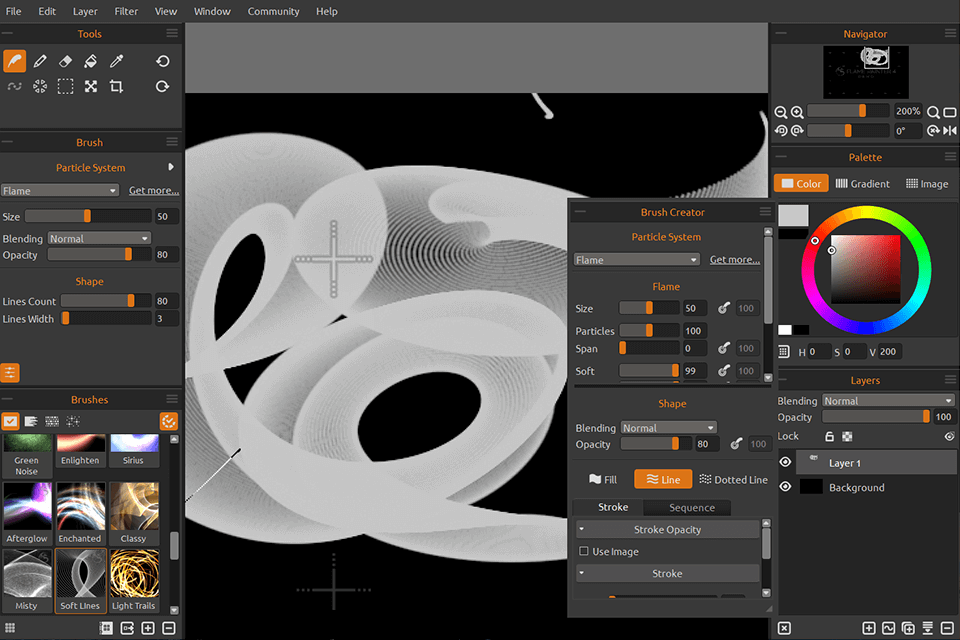The height and width of the screenshot is (640, 960).
Task: Click the Redo arrow icon
Action: point(162,87)
